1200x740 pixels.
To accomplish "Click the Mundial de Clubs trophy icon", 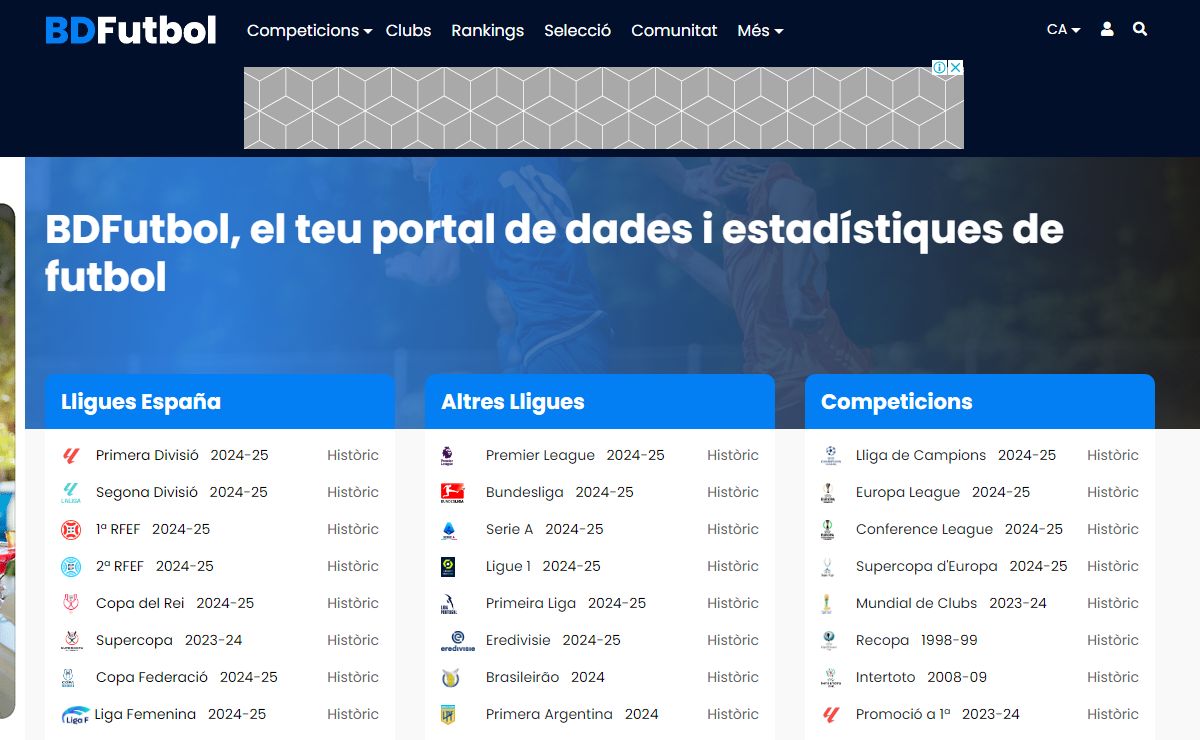I will [x=828, y=603].
